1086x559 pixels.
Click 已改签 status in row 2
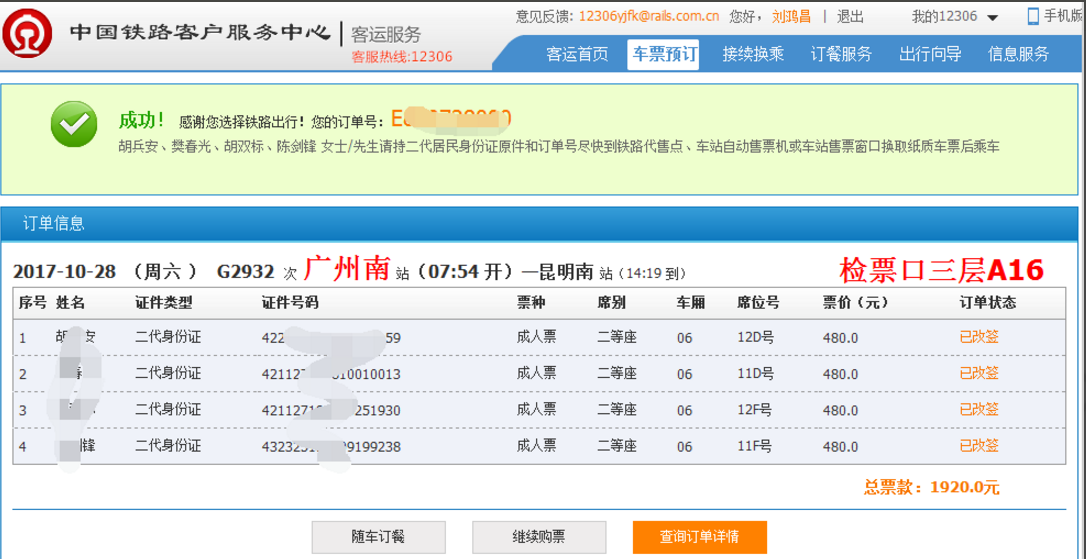(979, 373)
